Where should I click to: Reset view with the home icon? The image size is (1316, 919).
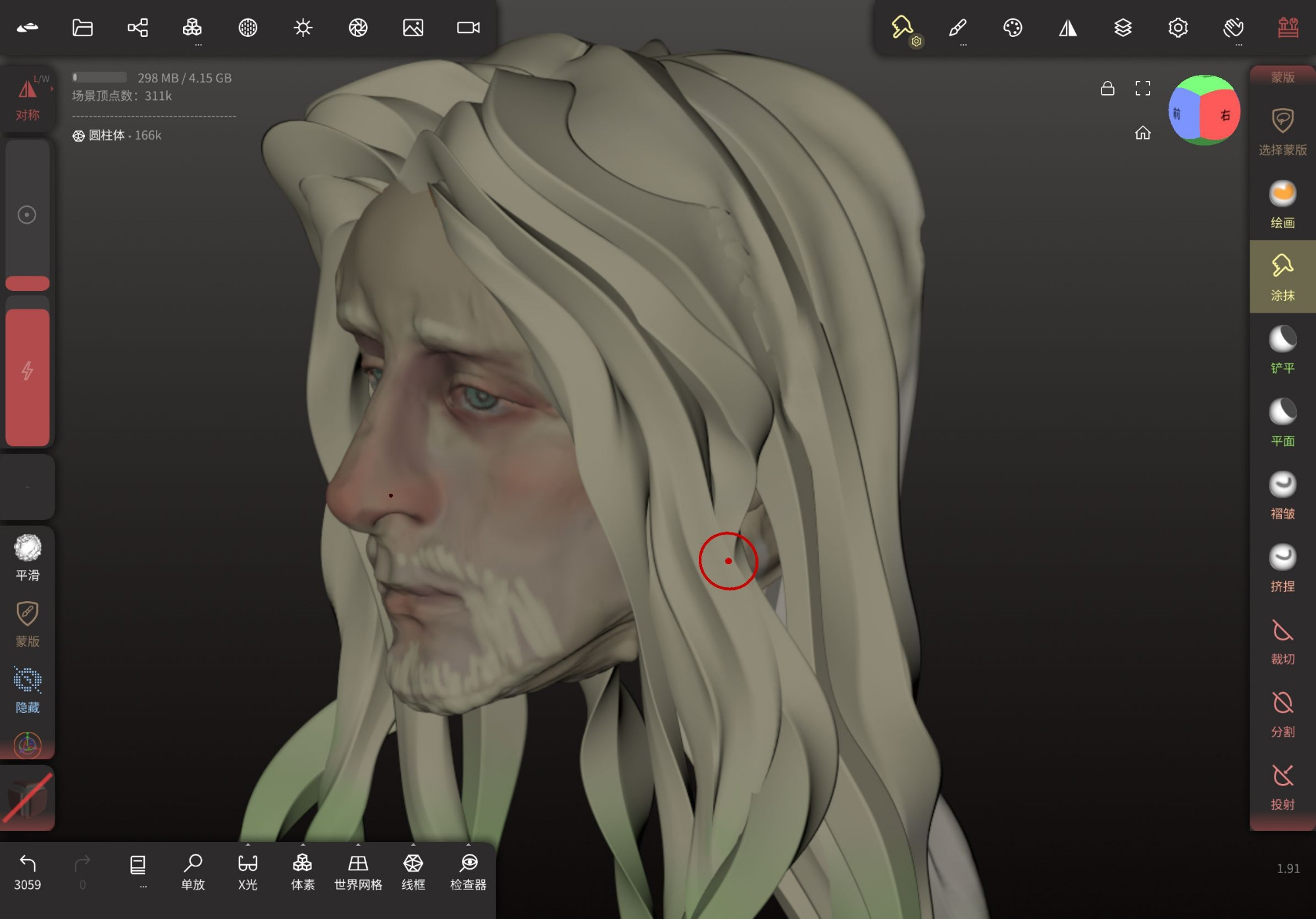pos(1143,133)
